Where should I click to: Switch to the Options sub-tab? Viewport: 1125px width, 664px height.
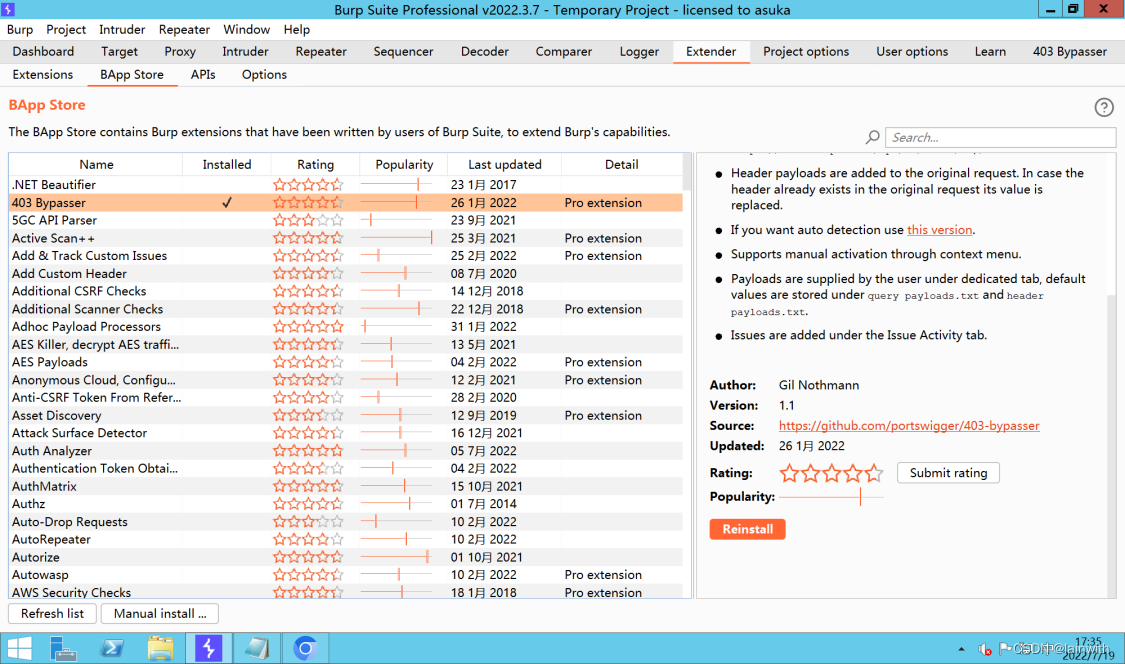(x=264, y=75)
